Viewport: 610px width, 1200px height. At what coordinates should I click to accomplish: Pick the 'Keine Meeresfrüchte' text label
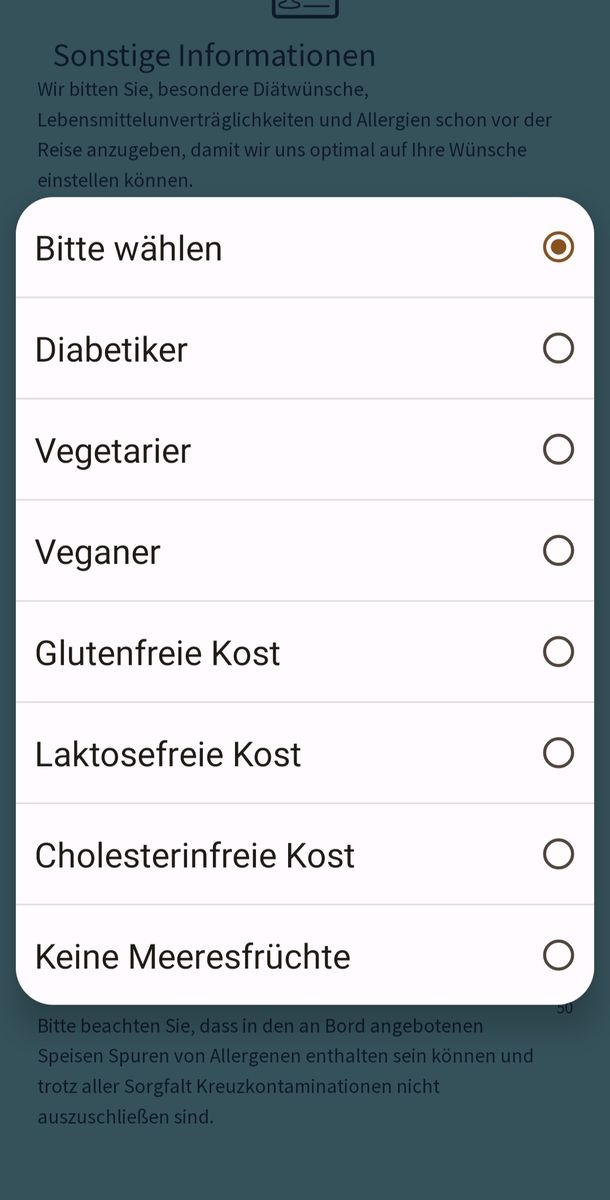[x=193, y=957]
